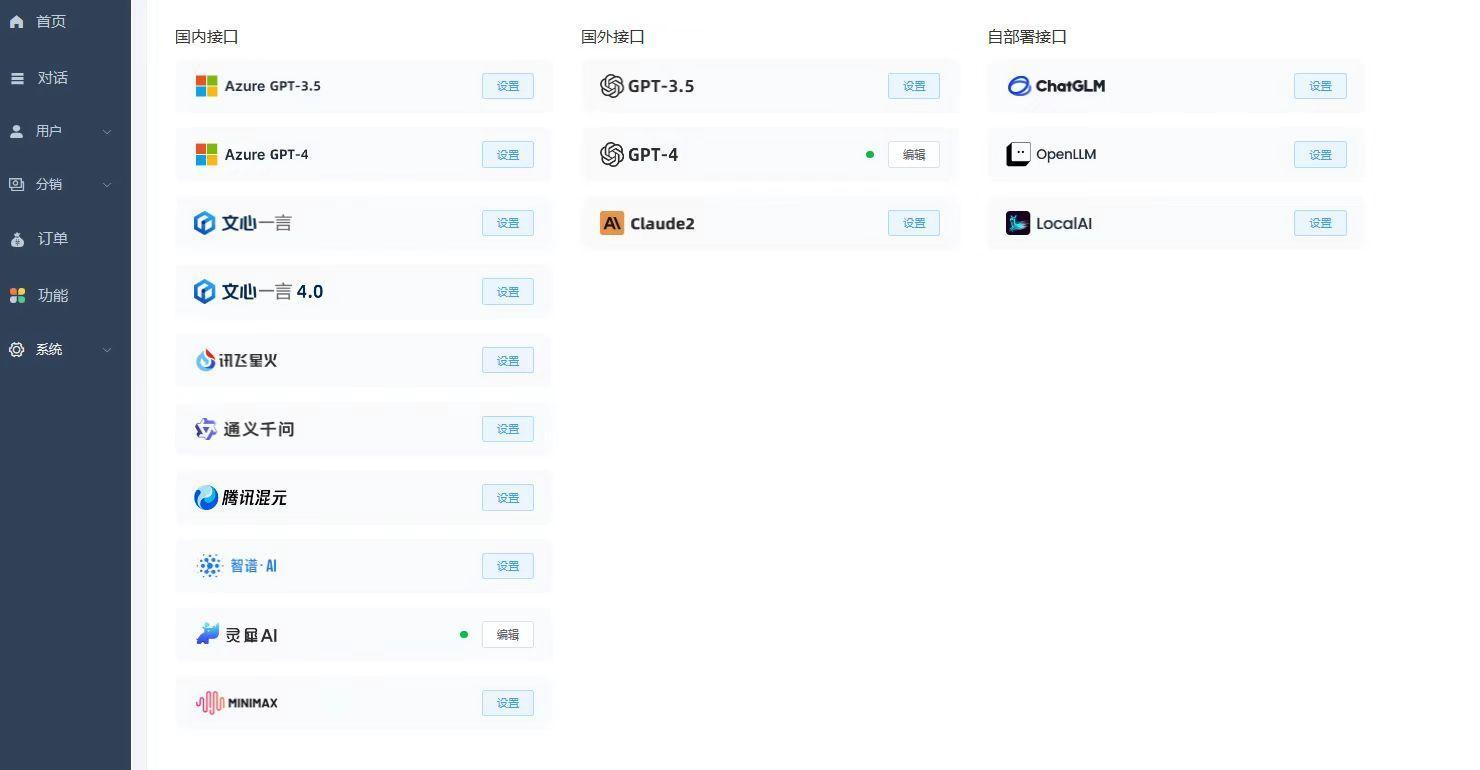Click the OpenLLM logo icon
This screenshot has width=1480, height=770.
tap(1018, 154)
